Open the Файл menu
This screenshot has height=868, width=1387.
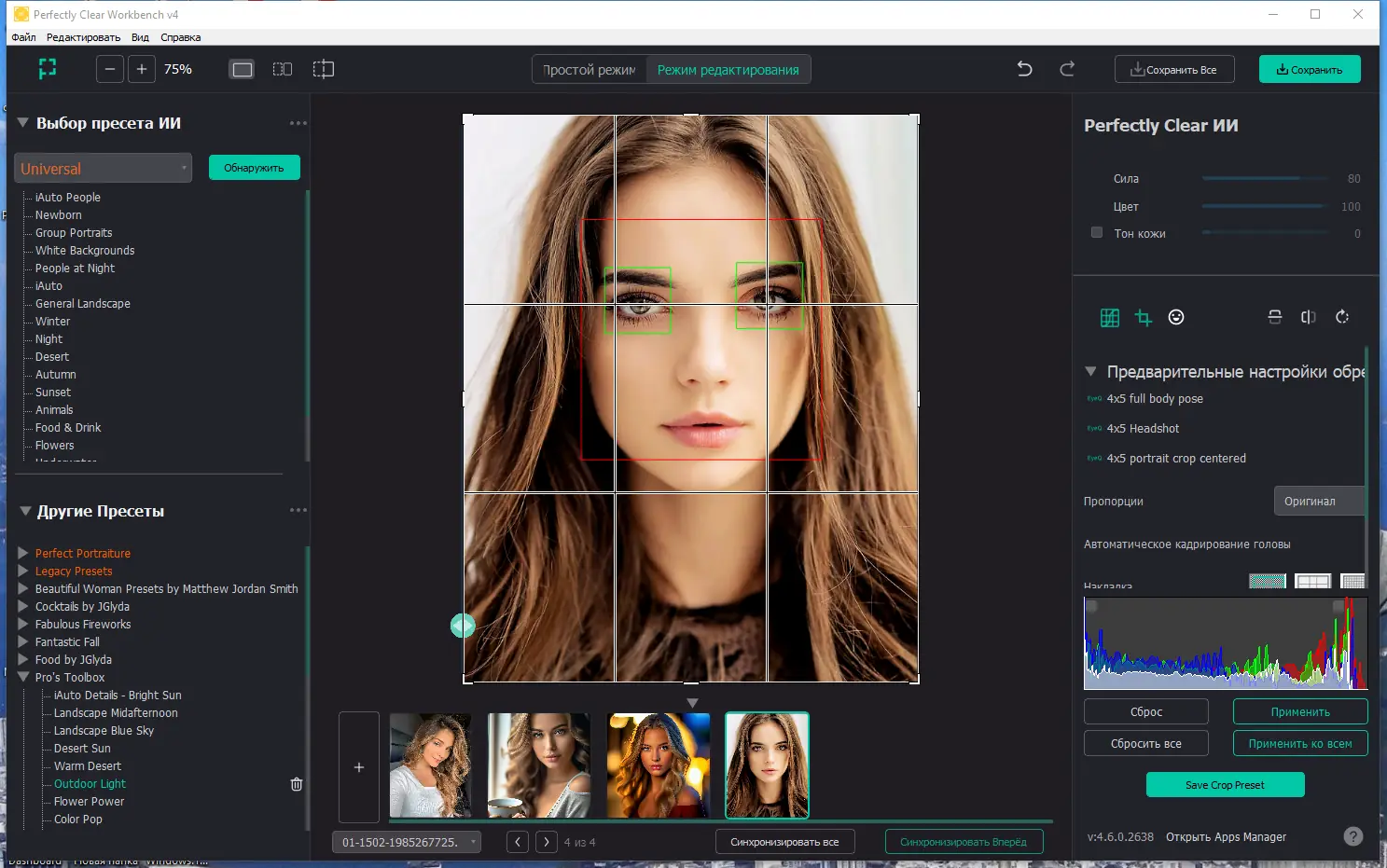(x=22, y=37)
